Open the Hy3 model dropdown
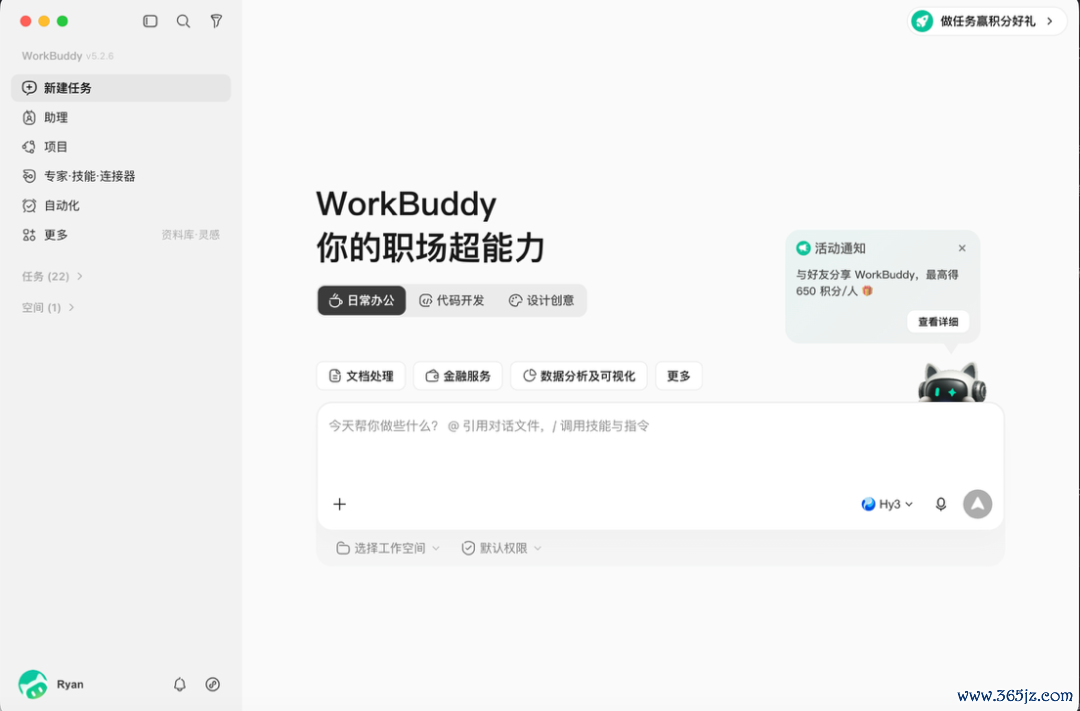Viewport: 1080px width, 711px height. point(887,504)
